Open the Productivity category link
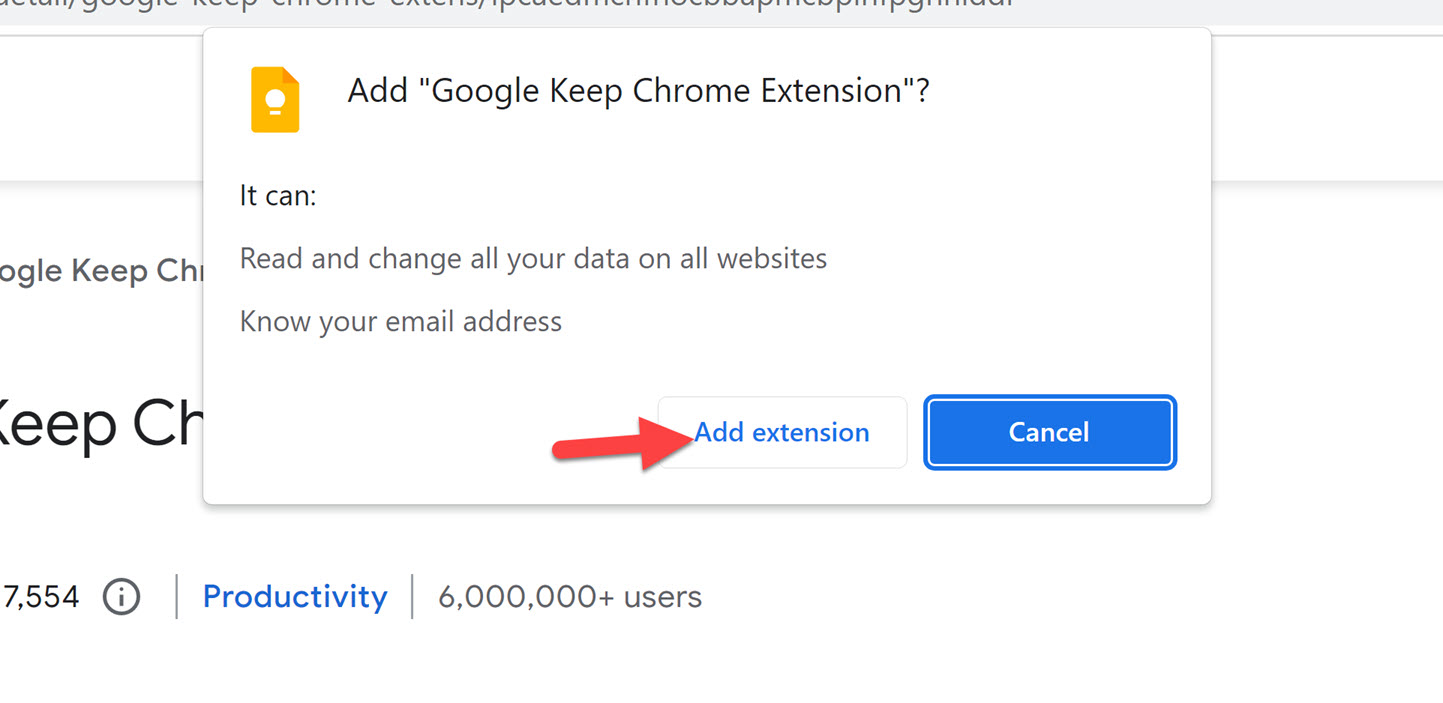The height and width of the screenshot is (703, 1443). coord(295,597)
